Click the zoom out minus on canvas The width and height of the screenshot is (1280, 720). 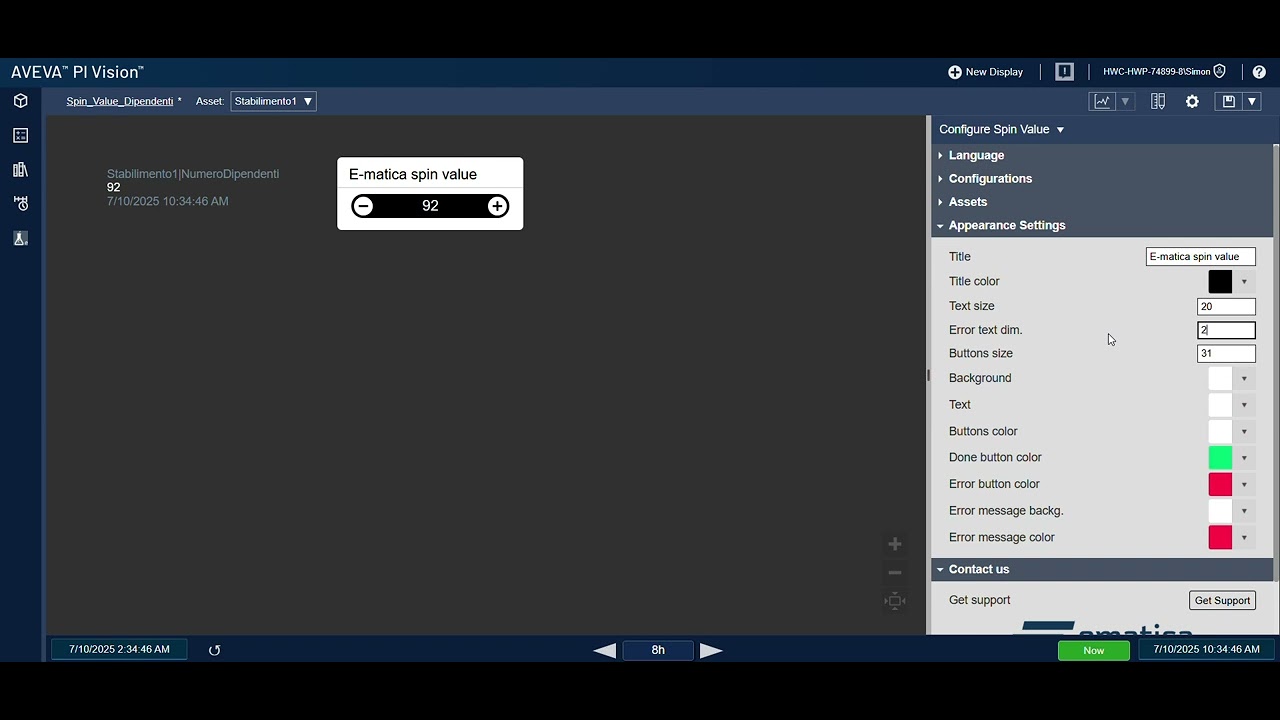pyautogui.click(x=895, y=573)
